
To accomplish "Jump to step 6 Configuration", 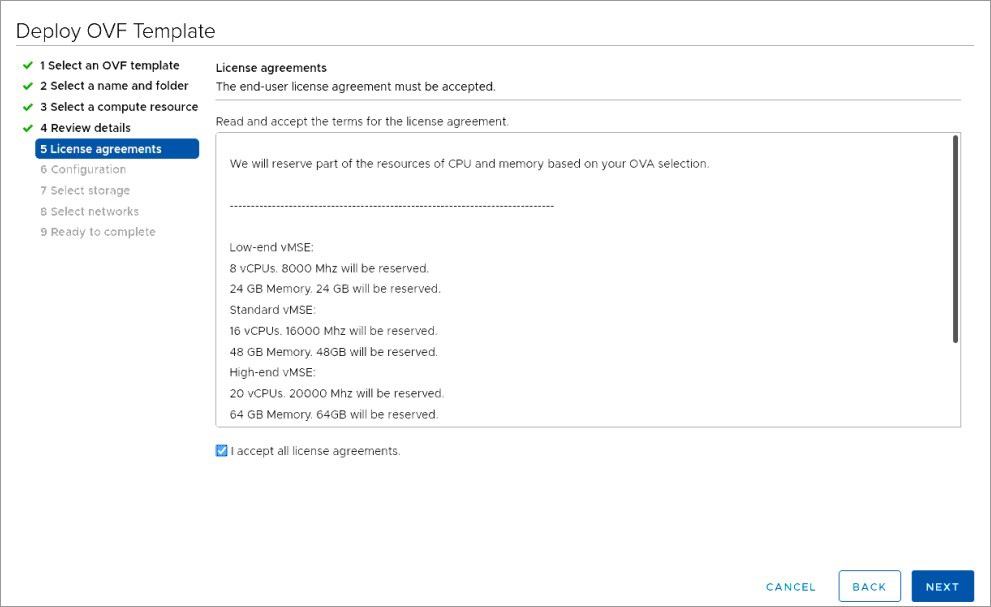I will click(82, 169).
